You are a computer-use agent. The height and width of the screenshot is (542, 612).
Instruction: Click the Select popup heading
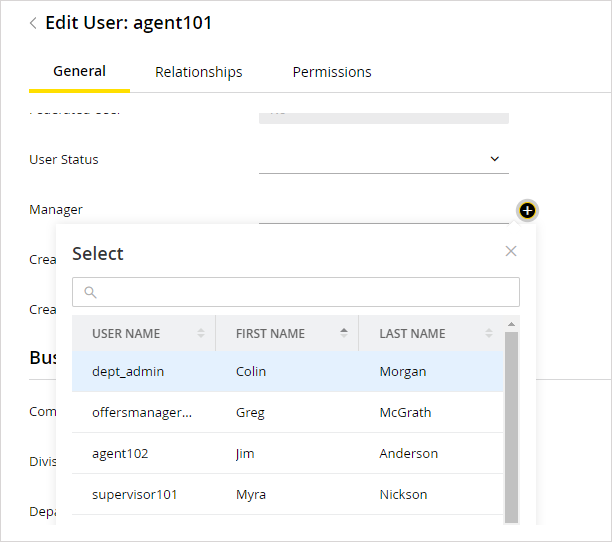[x=98, y=254]
